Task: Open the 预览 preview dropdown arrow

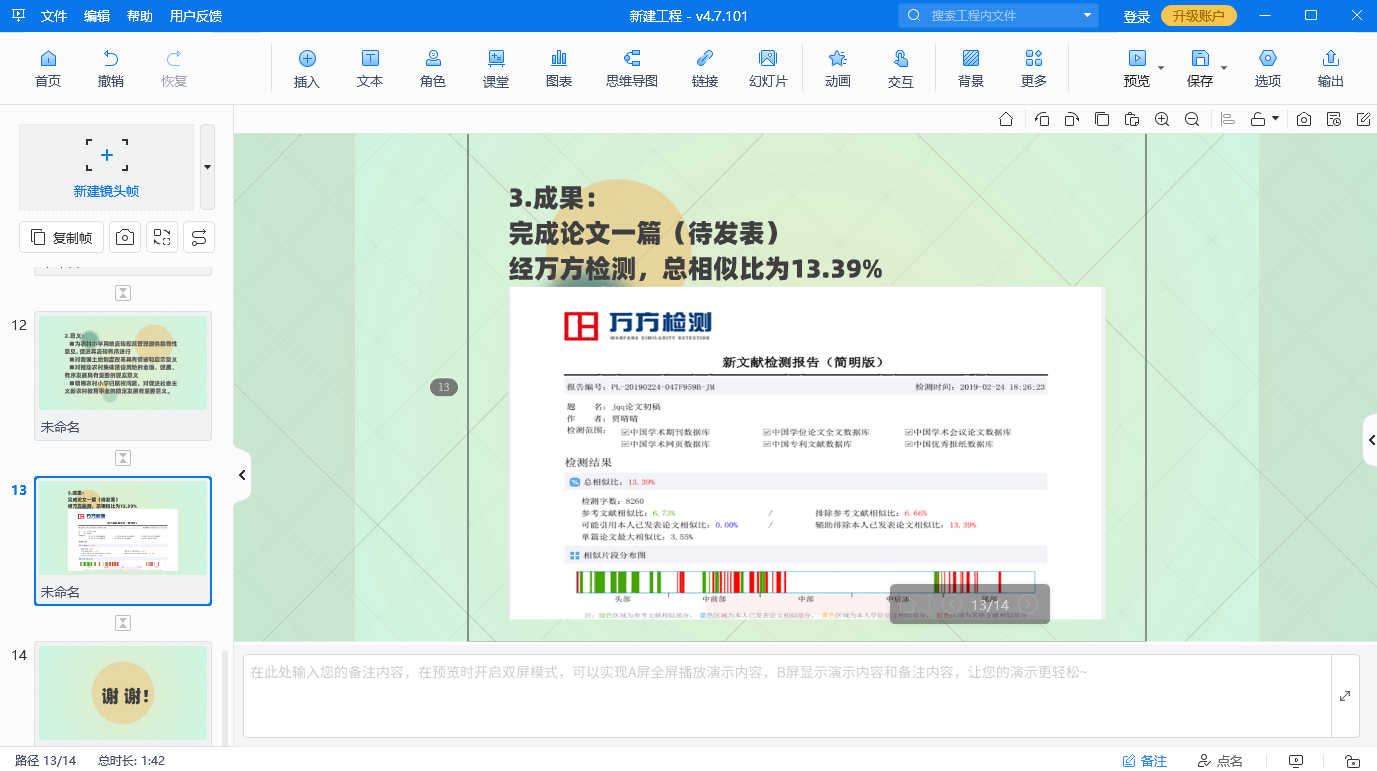Action: (x=1161, y=68)
